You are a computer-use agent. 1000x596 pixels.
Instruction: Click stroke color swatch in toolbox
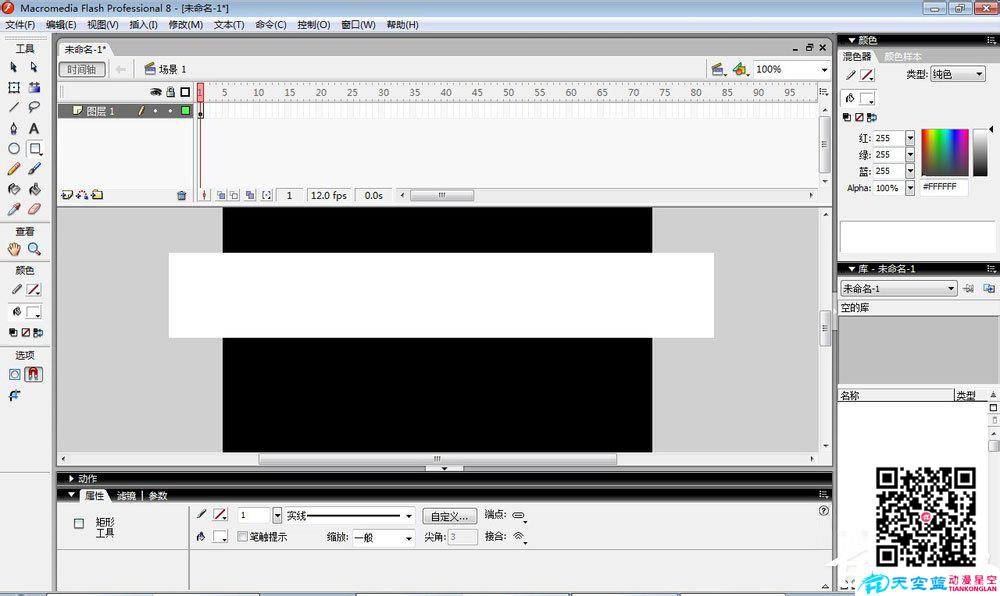(x=34, y=289)
